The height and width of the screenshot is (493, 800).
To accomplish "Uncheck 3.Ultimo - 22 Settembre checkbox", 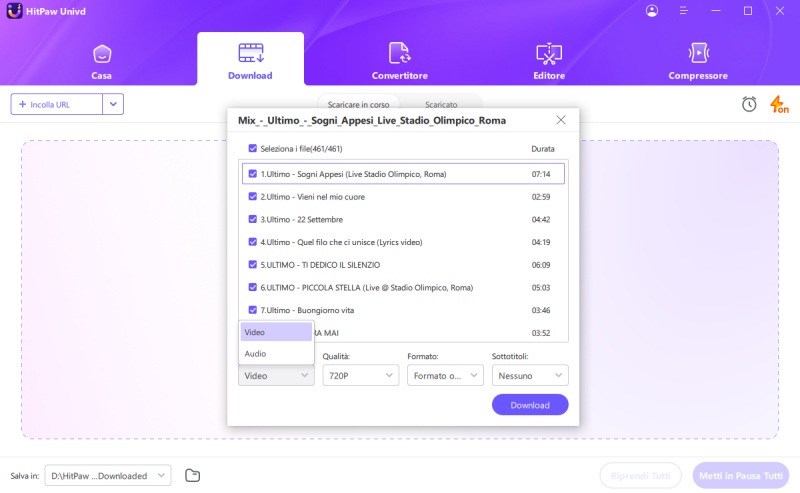I will (253, 219).
